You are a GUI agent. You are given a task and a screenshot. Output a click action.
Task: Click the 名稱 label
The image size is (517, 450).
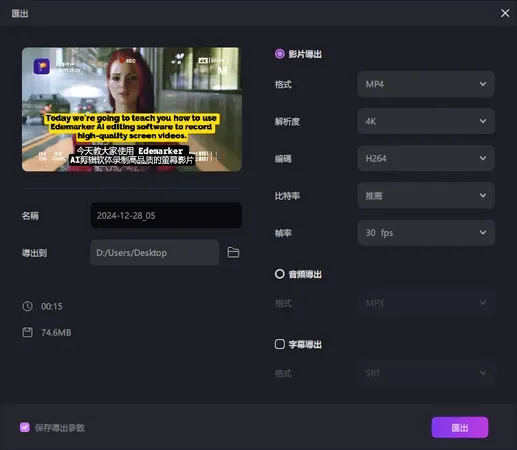30,216
